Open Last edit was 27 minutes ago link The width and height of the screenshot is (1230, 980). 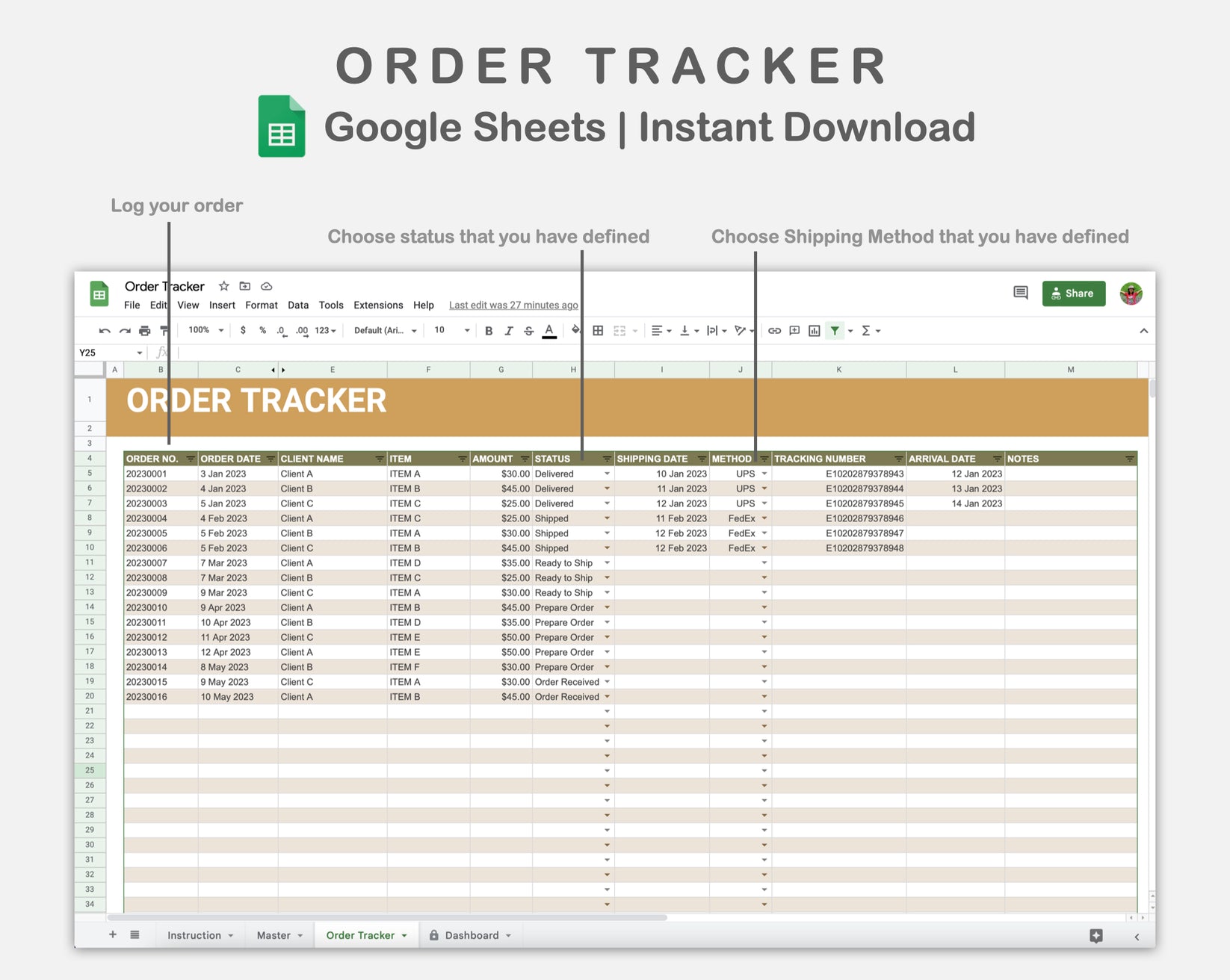(x=513, y=305)
